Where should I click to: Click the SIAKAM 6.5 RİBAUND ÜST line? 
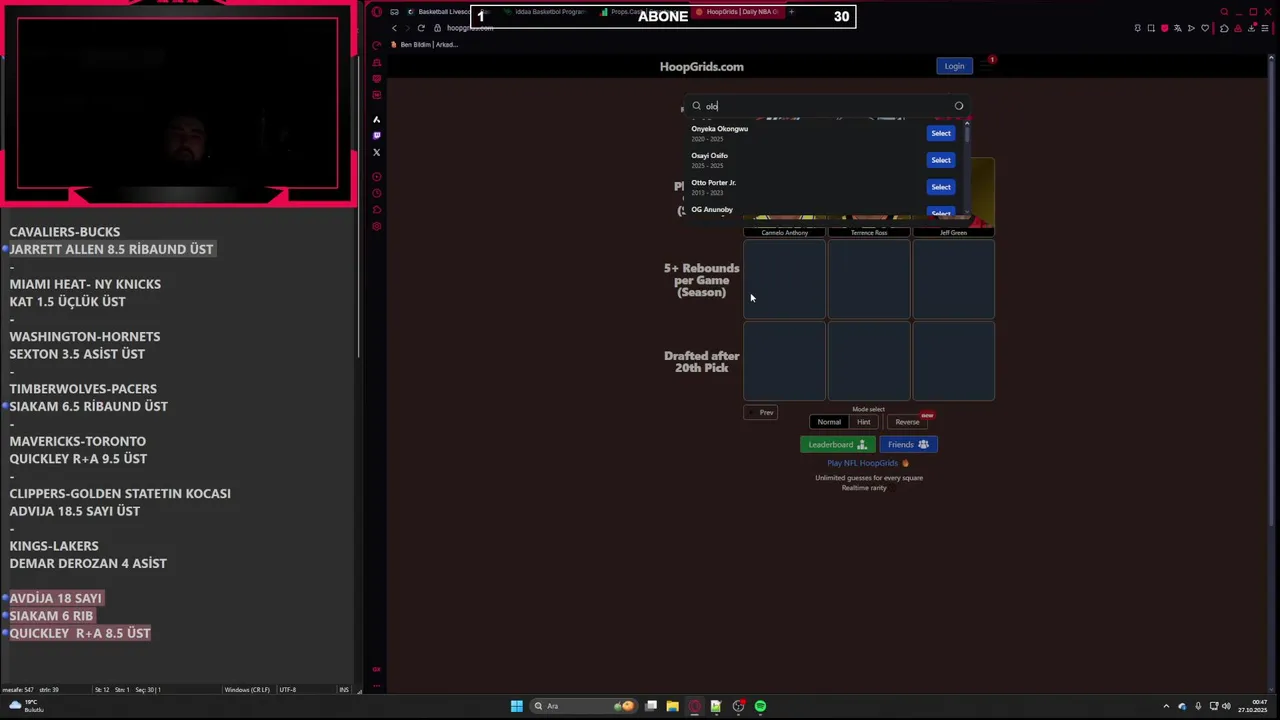88,406
